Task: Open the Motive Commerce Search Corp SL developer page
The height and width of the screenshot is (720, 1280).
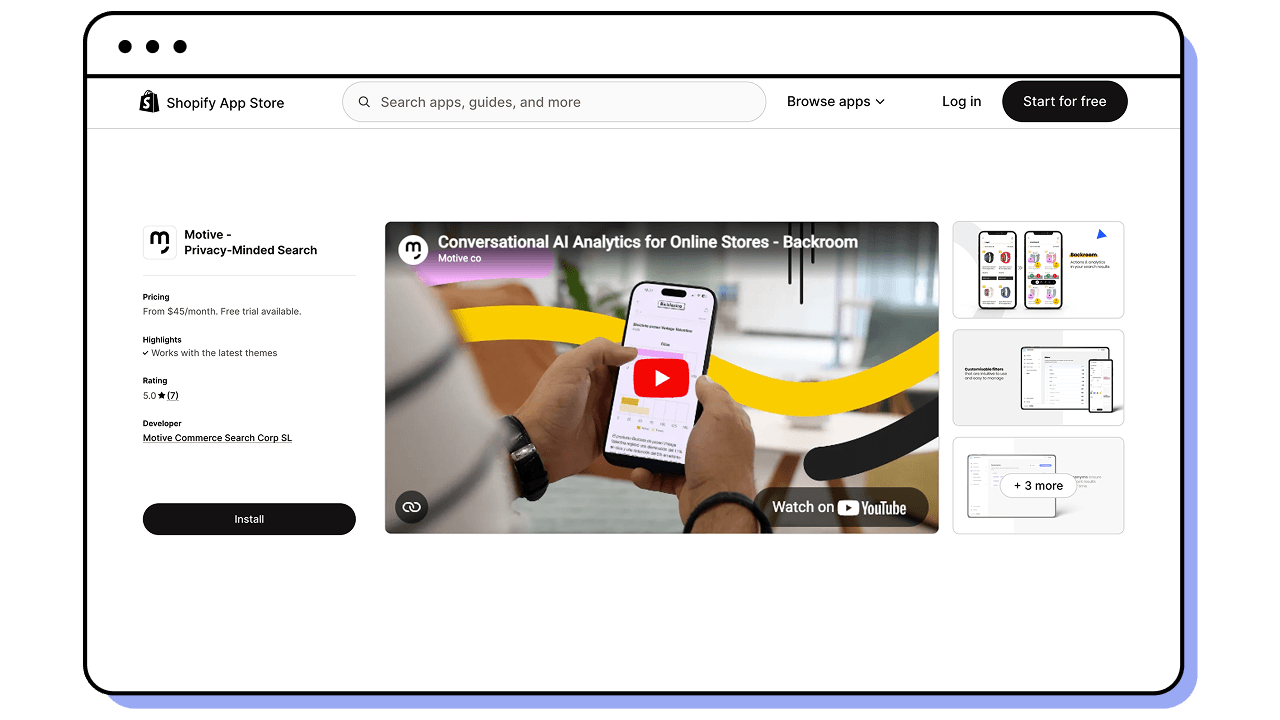Action: click(x=217, y=438)
